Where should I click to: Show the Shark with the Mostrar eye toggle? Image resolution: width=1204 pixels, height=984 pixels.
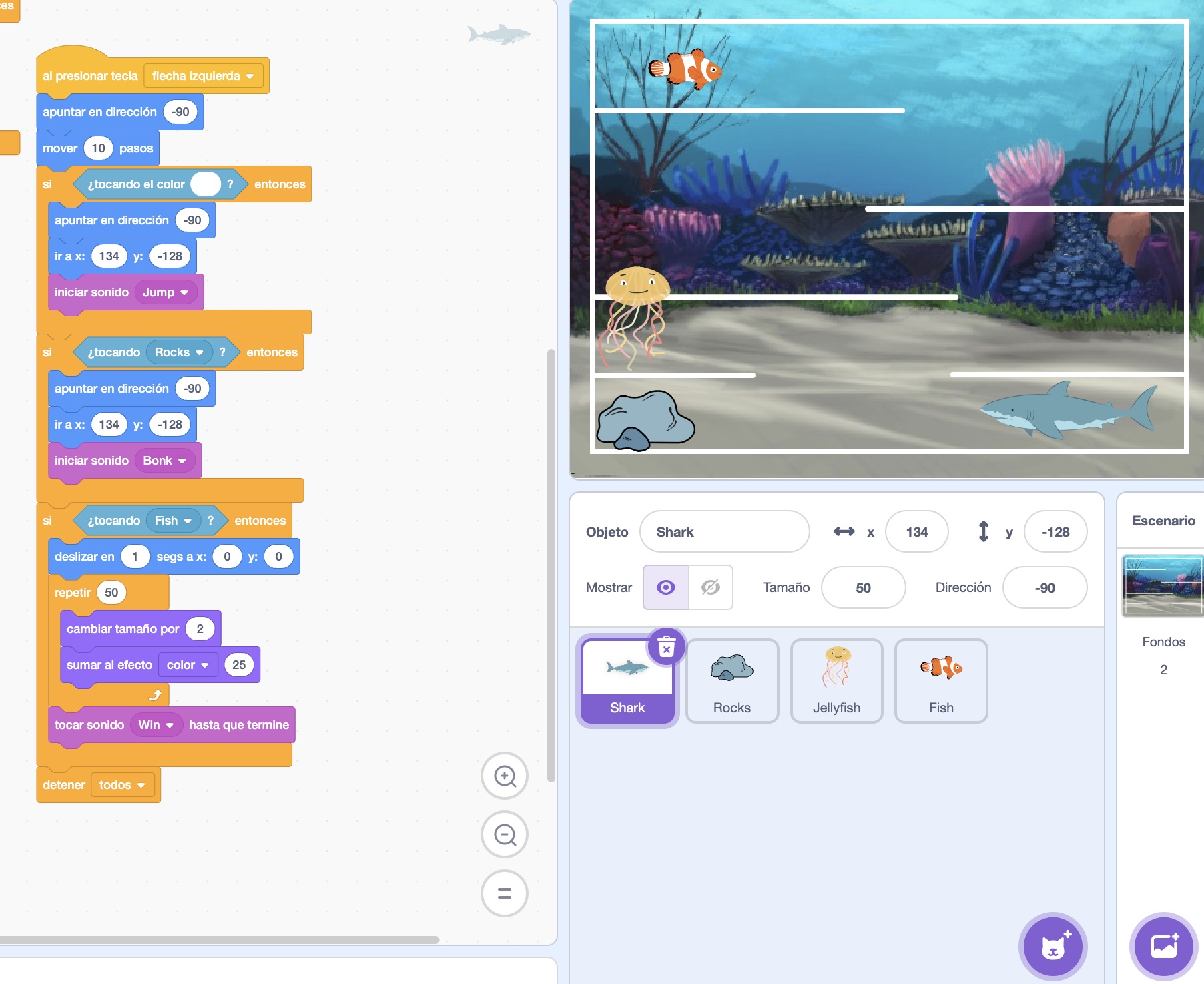[665, 587]
